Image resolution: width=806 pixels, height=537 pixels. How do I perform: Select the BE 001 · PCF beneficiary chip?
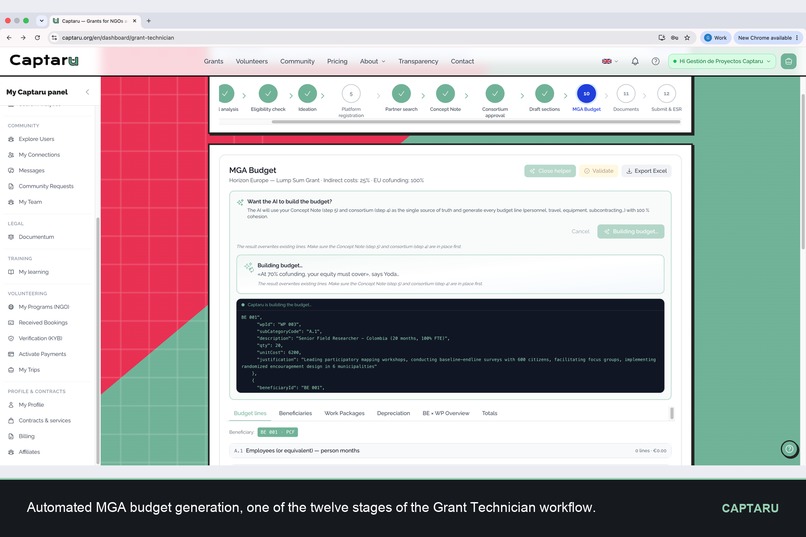[x=278, y=432]
